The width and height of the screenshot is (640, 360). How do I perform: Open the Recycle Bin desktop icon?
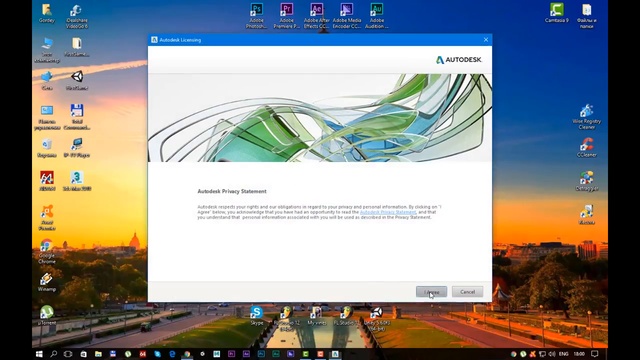pos(47,147)
